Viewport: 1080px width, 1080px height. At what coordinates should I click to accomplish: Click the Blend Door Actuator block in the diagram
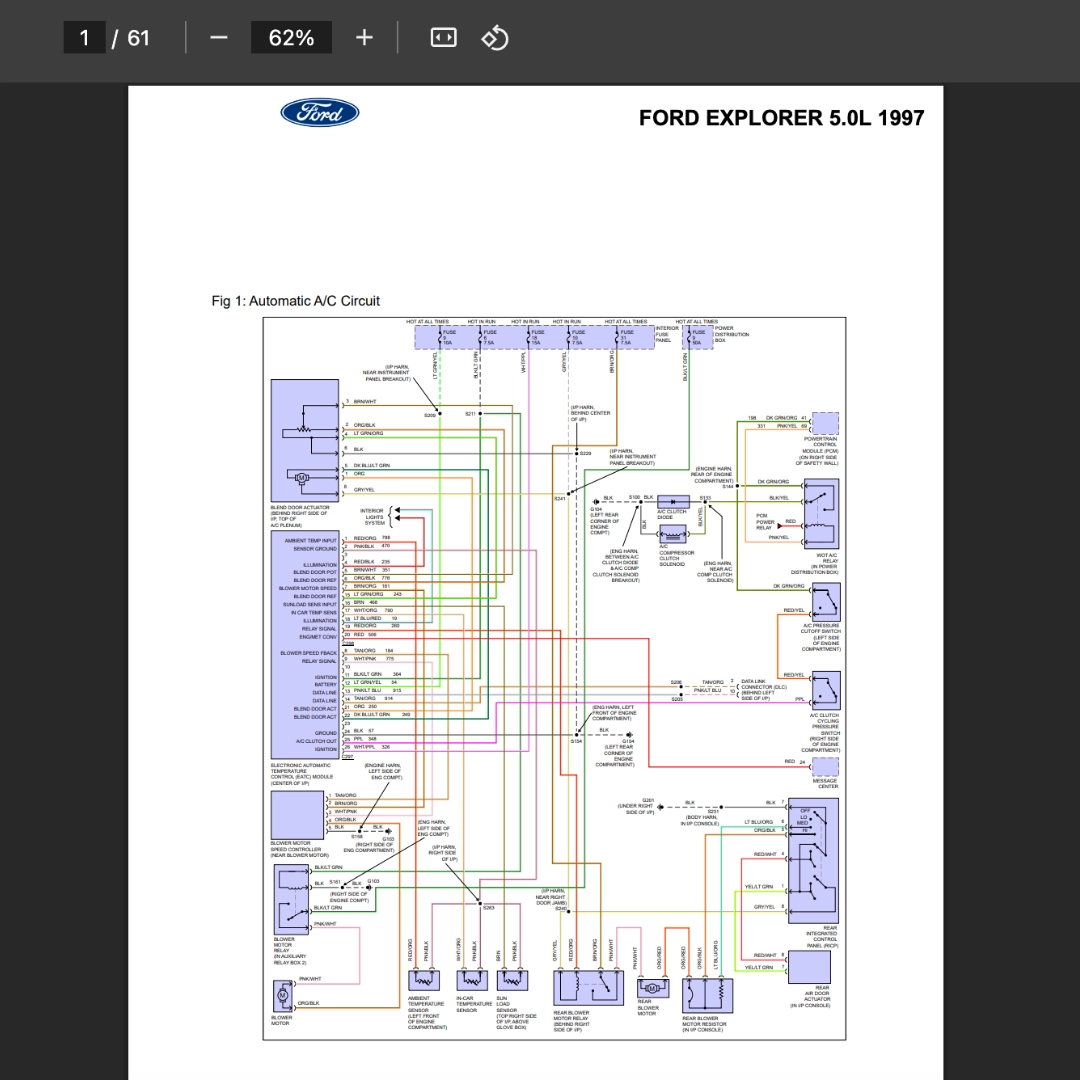click(x=305, y=440)
